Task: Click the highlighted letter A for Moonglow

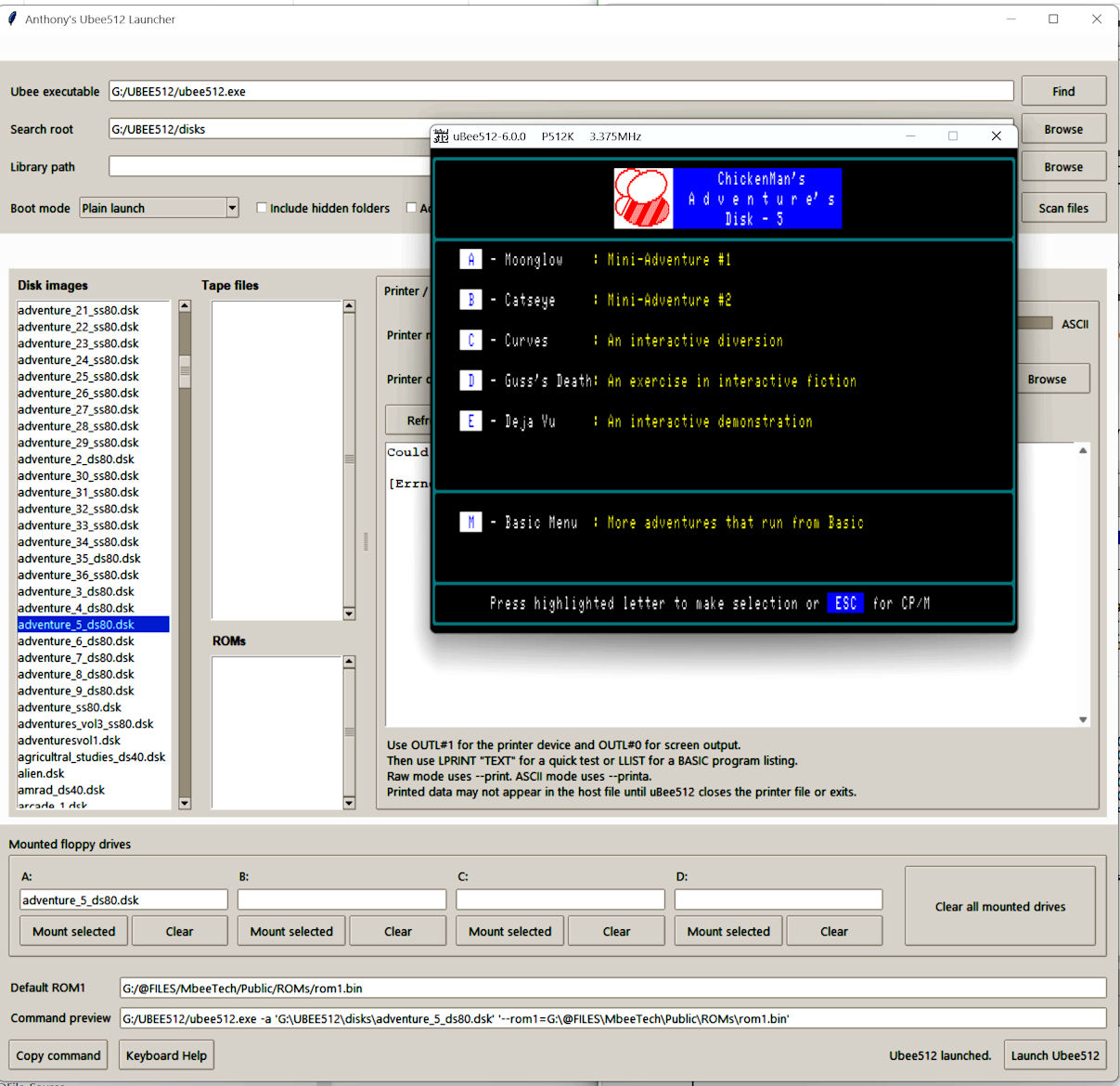Action: pos(470,260)
